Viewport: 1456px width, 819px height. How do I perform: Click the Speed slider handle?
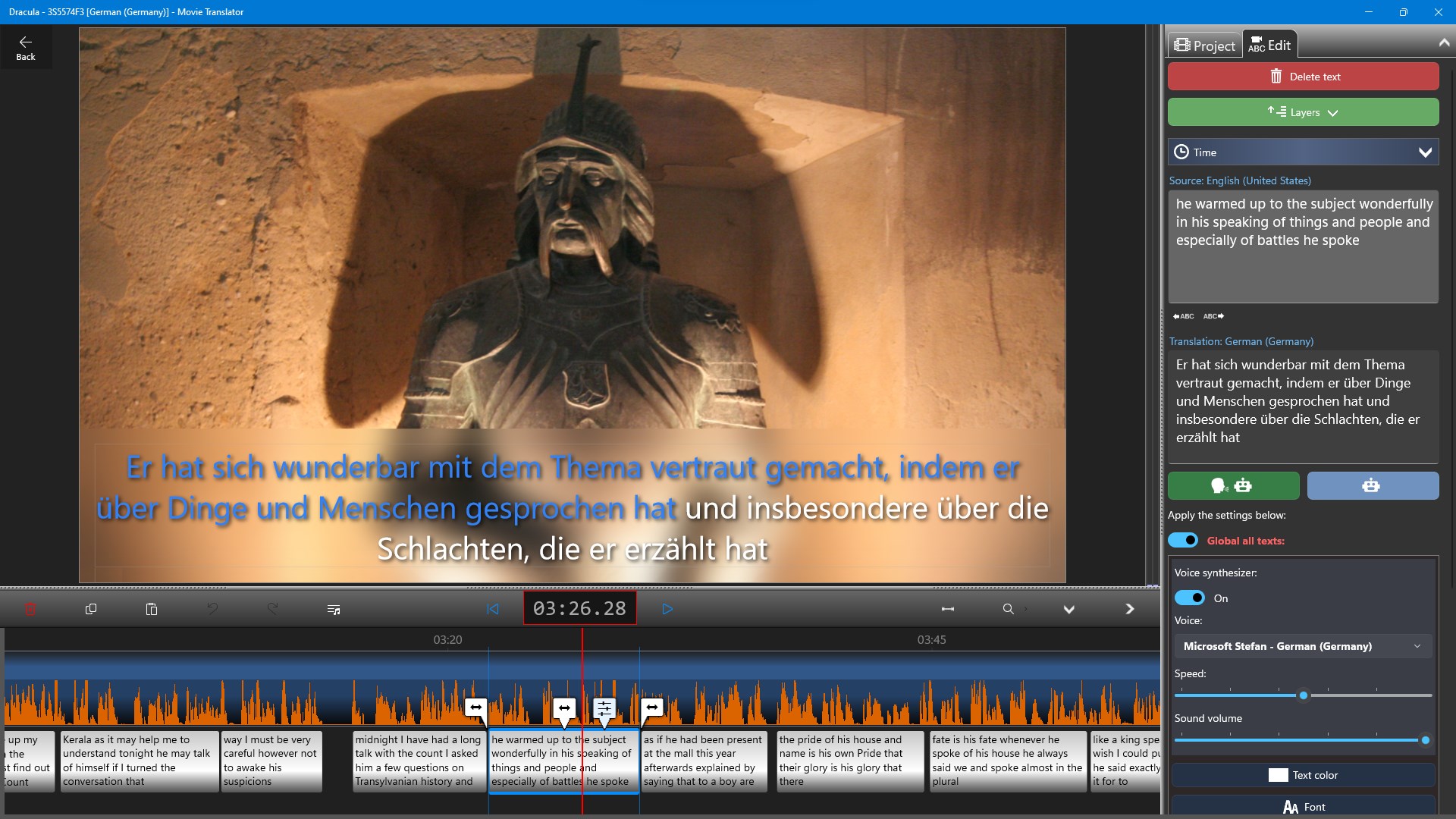pyautogui.click(x=1303, y=695)
